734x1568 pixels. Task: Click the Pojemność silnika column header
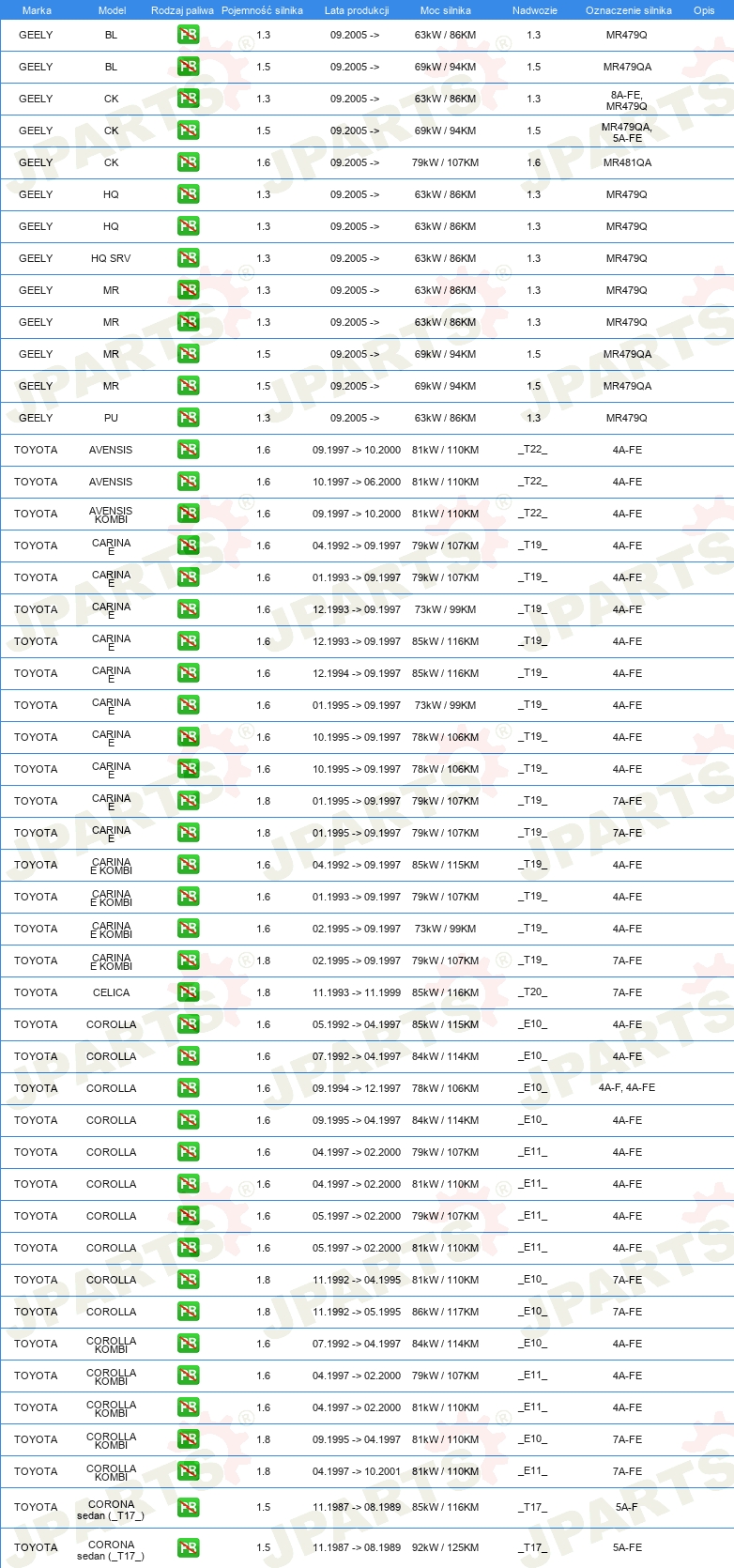coord(262,10)
